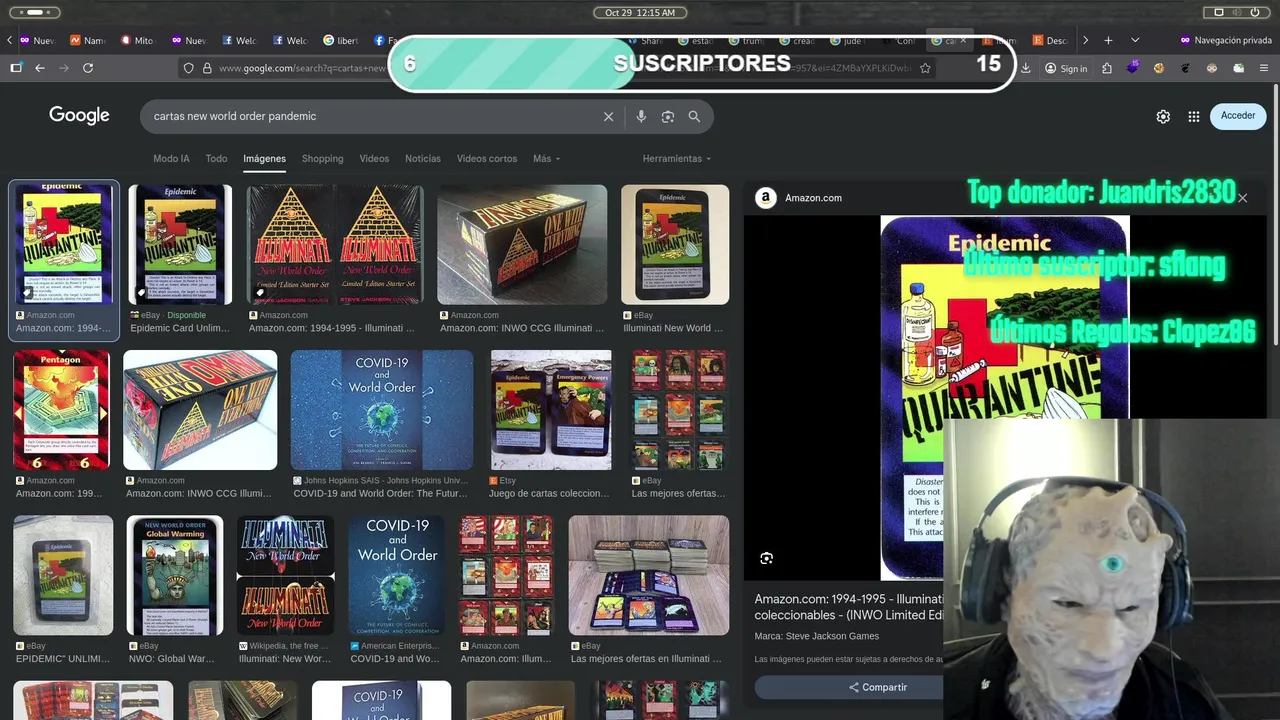Switch to the liberi Google browser tab
Screen dimensions: 1280x720
click(341, 40)
